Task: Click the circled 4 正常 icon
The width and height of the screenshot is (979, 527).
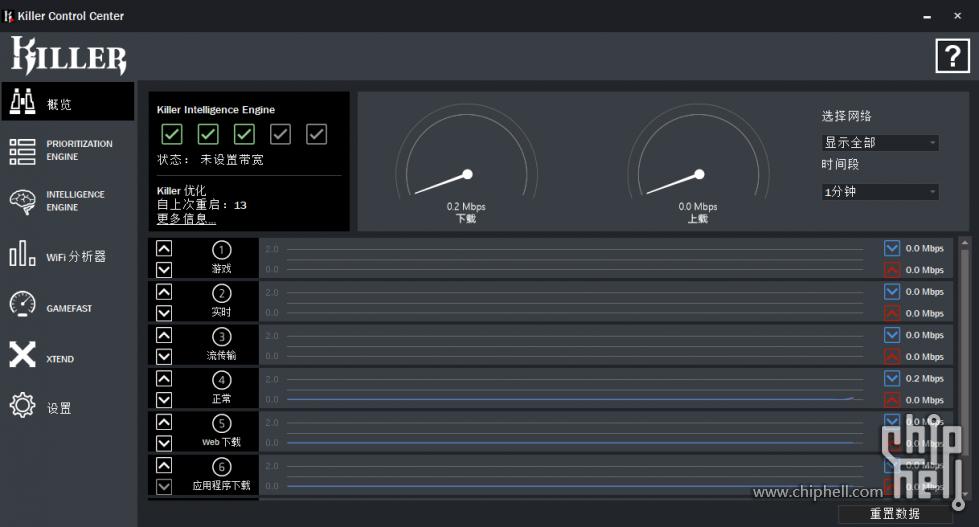Action: (222, 380)
